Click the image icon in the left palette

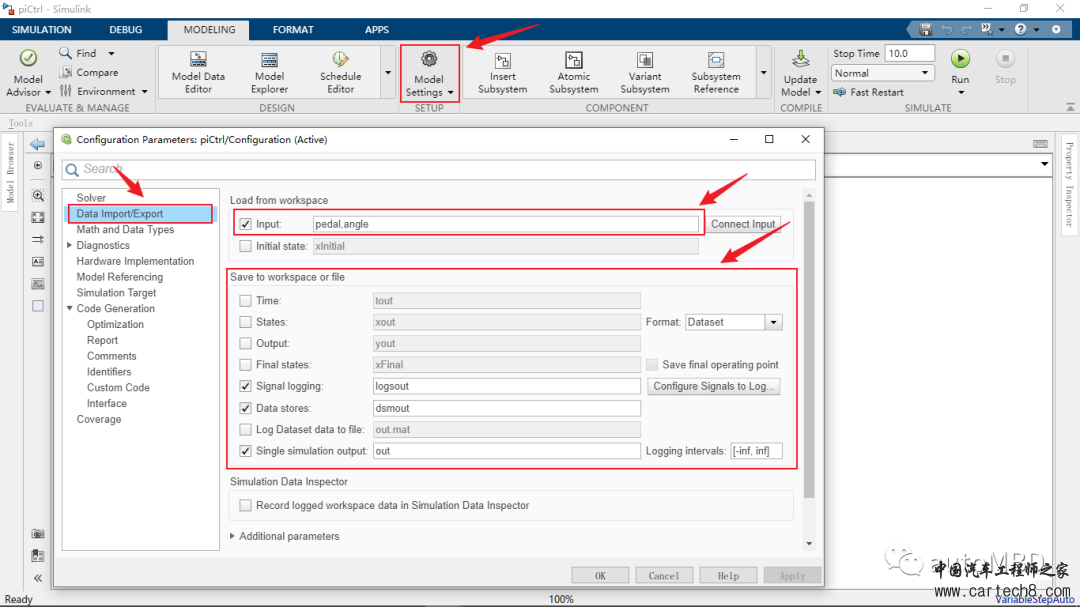38,284
